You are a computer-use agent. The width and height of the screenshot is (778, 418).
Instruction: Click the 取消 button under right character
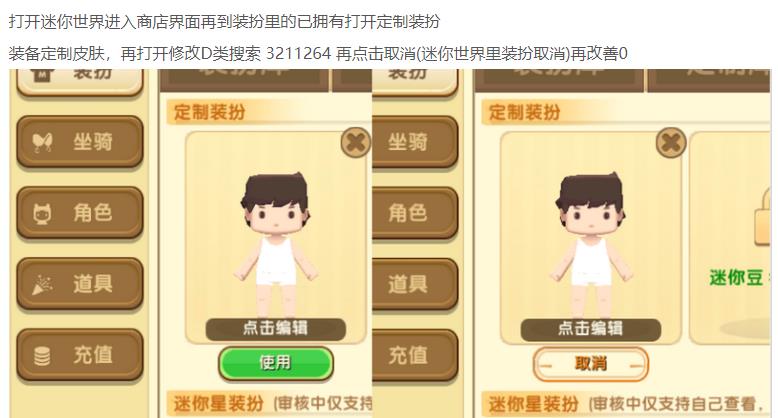[590, 364]
